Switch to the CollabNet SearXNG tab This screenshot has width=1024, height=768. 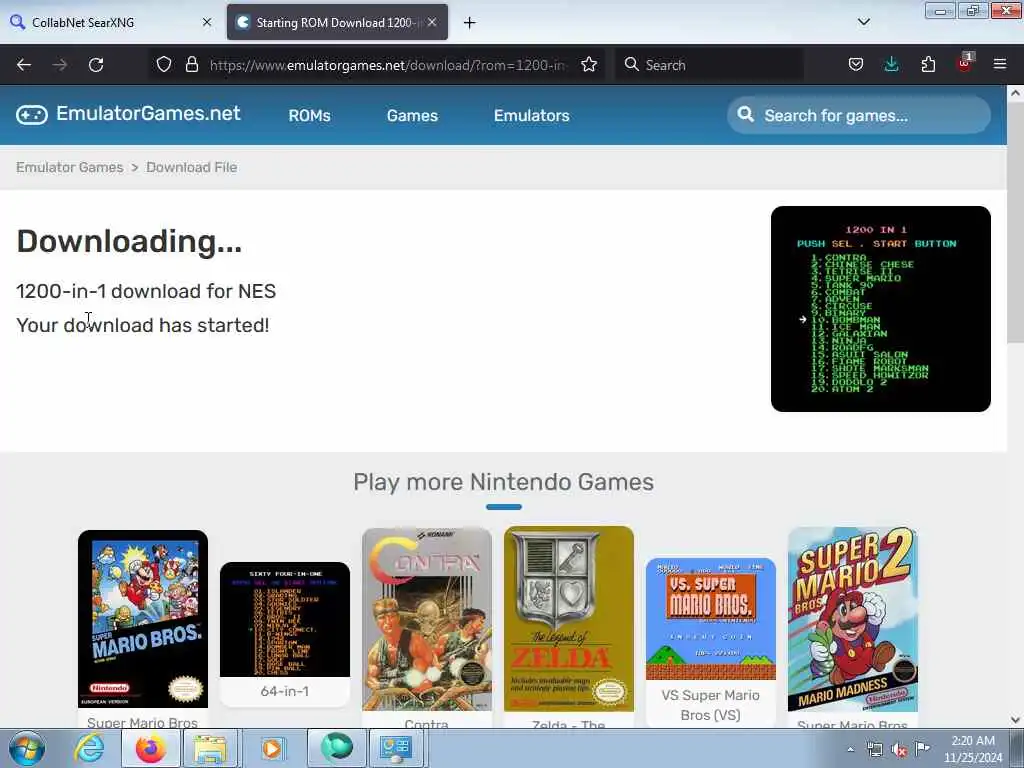point(112,22)
